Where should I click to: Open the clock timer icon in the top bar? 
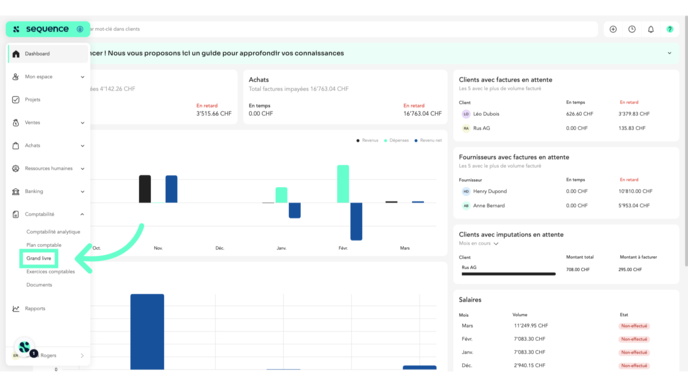point(632,29)
